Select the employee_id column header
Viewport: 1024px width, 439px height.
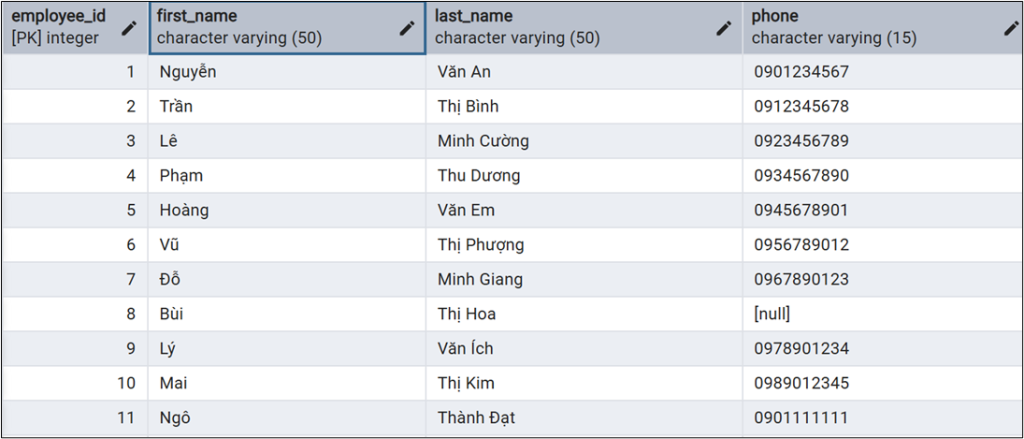point(60,27)
